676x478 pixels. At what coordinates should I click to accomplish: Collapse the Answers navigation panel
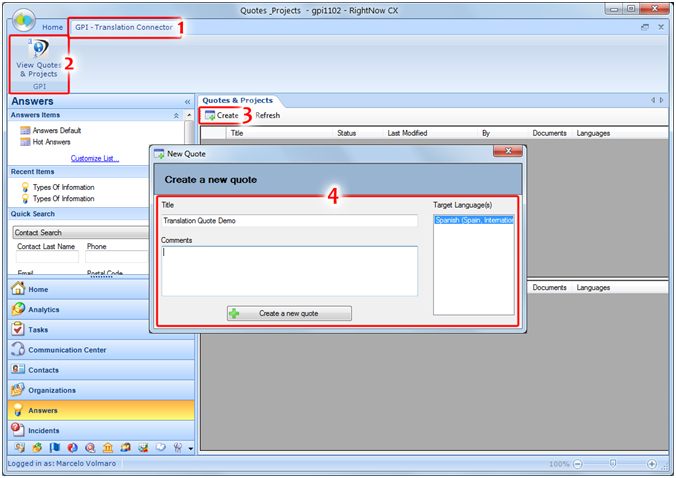tap(187, 102)
